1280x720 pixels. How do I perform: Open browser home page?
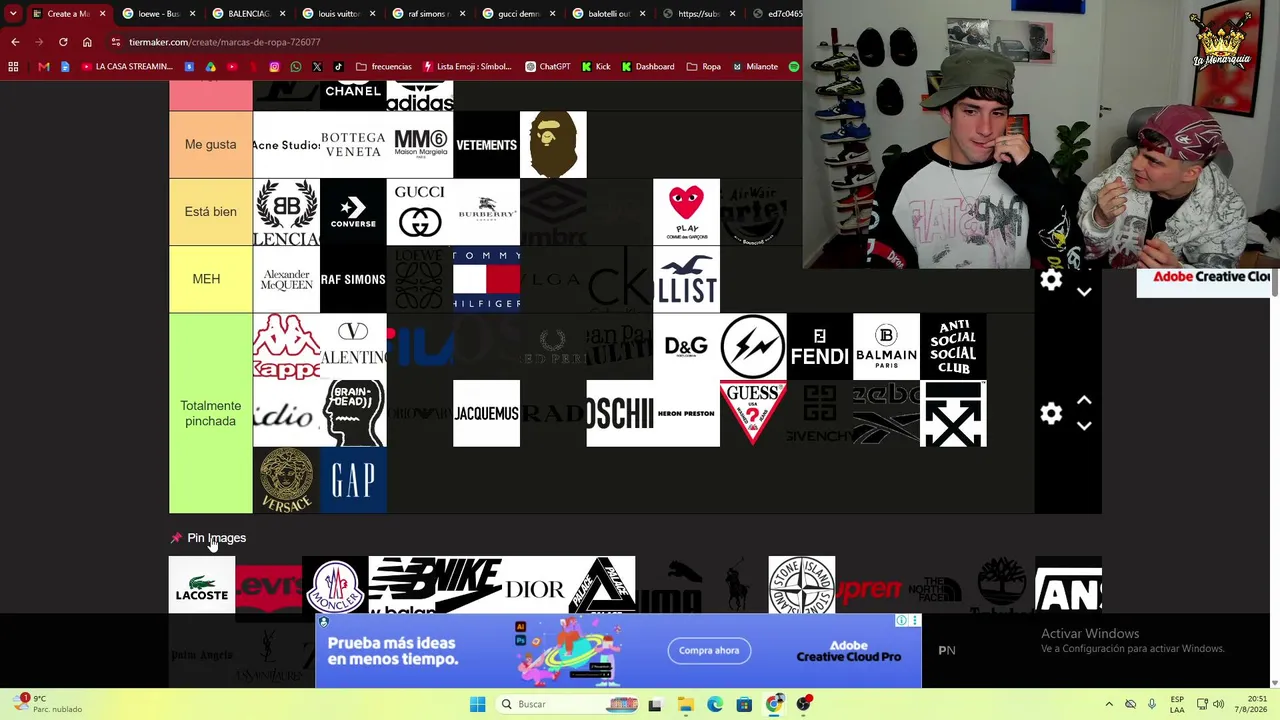[x=87, y=42]
